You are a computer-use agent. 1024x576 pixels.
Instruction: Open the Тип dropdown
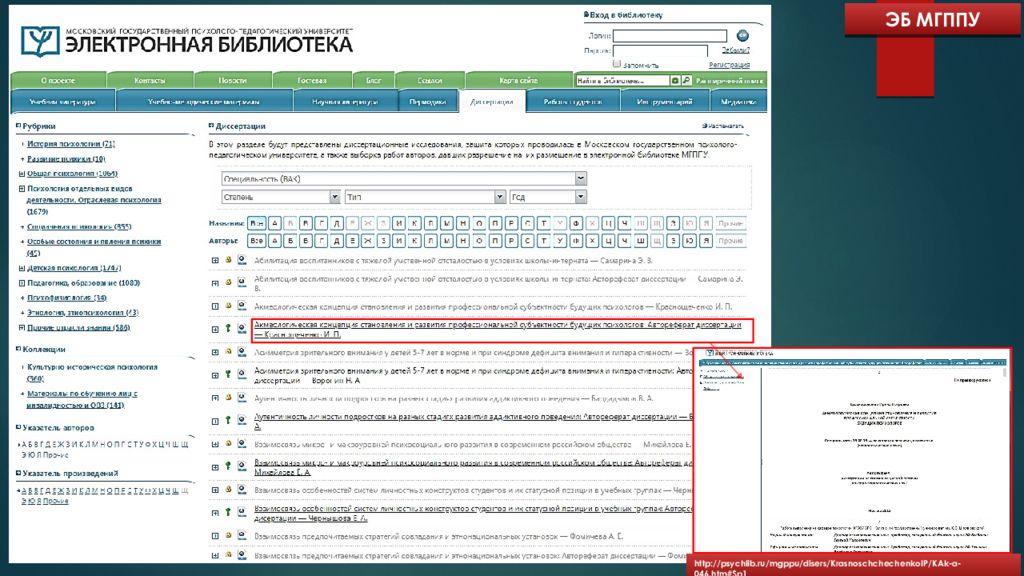(425, 197)
